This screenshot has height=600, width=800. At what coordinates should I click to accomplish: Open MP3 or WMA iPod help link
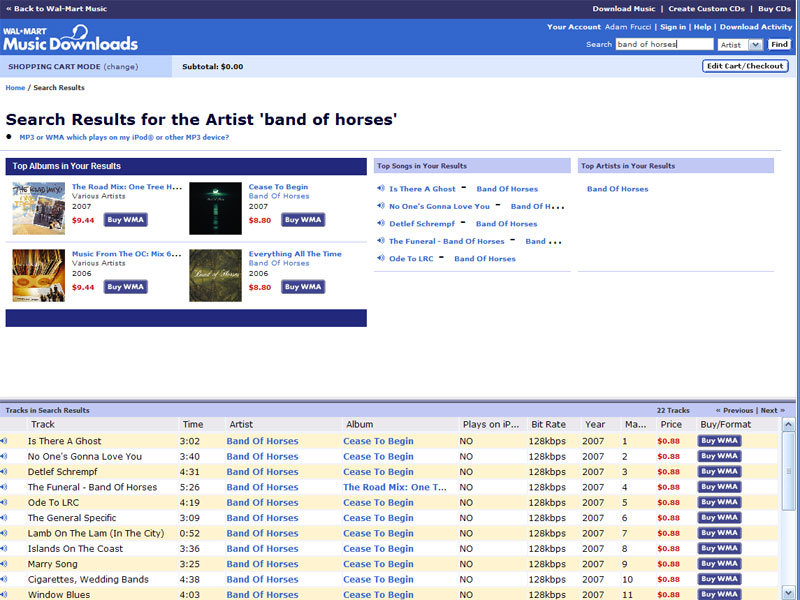[124, 137]
